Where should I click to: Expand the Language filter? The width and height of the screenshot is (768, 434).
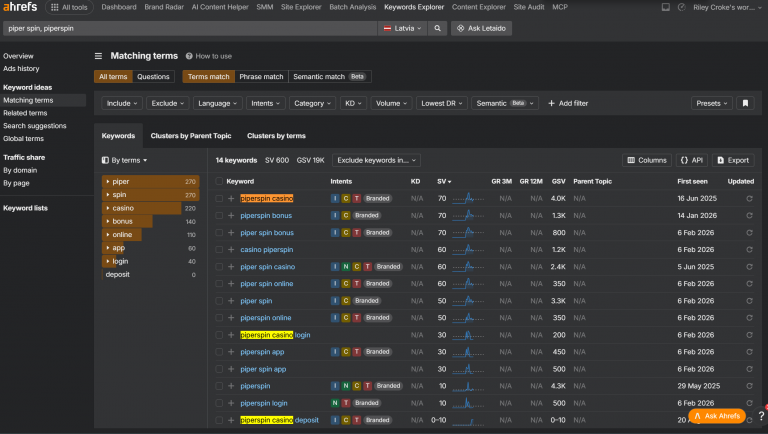tap(217, 103)
